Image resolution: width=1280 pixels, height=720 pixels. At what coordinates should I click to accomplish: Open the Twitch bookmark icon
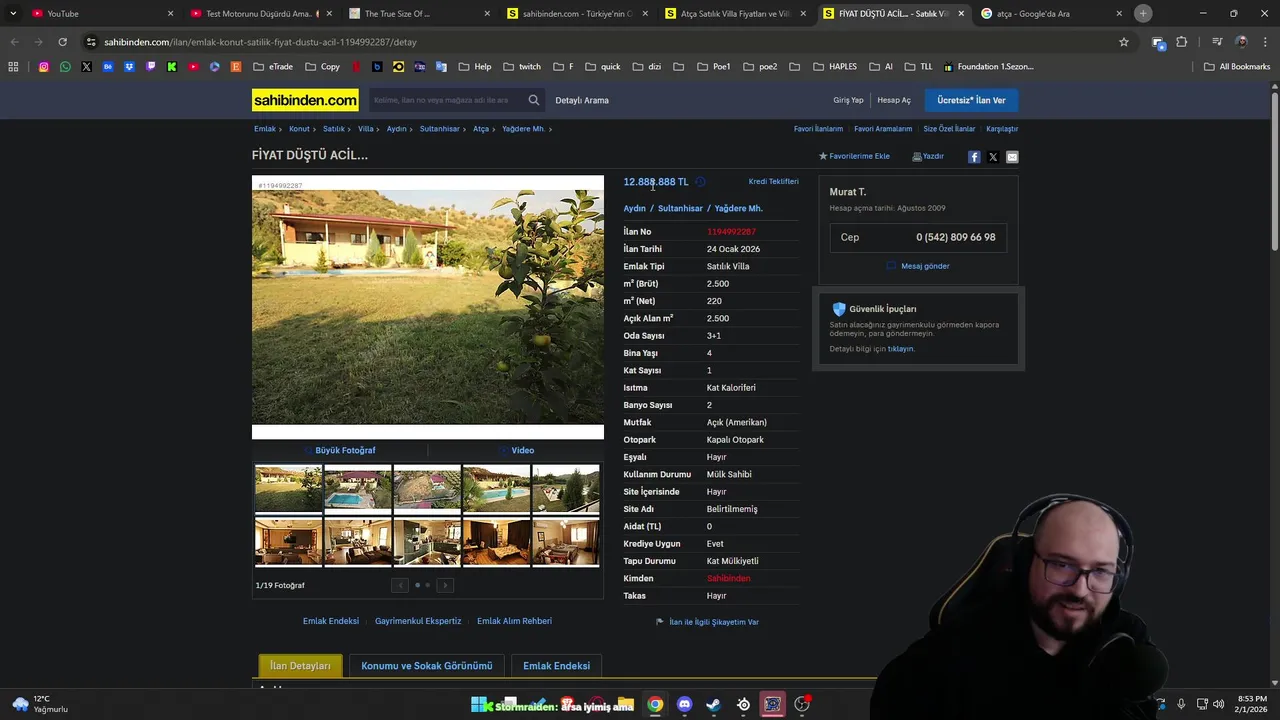(x=150, y=67)
